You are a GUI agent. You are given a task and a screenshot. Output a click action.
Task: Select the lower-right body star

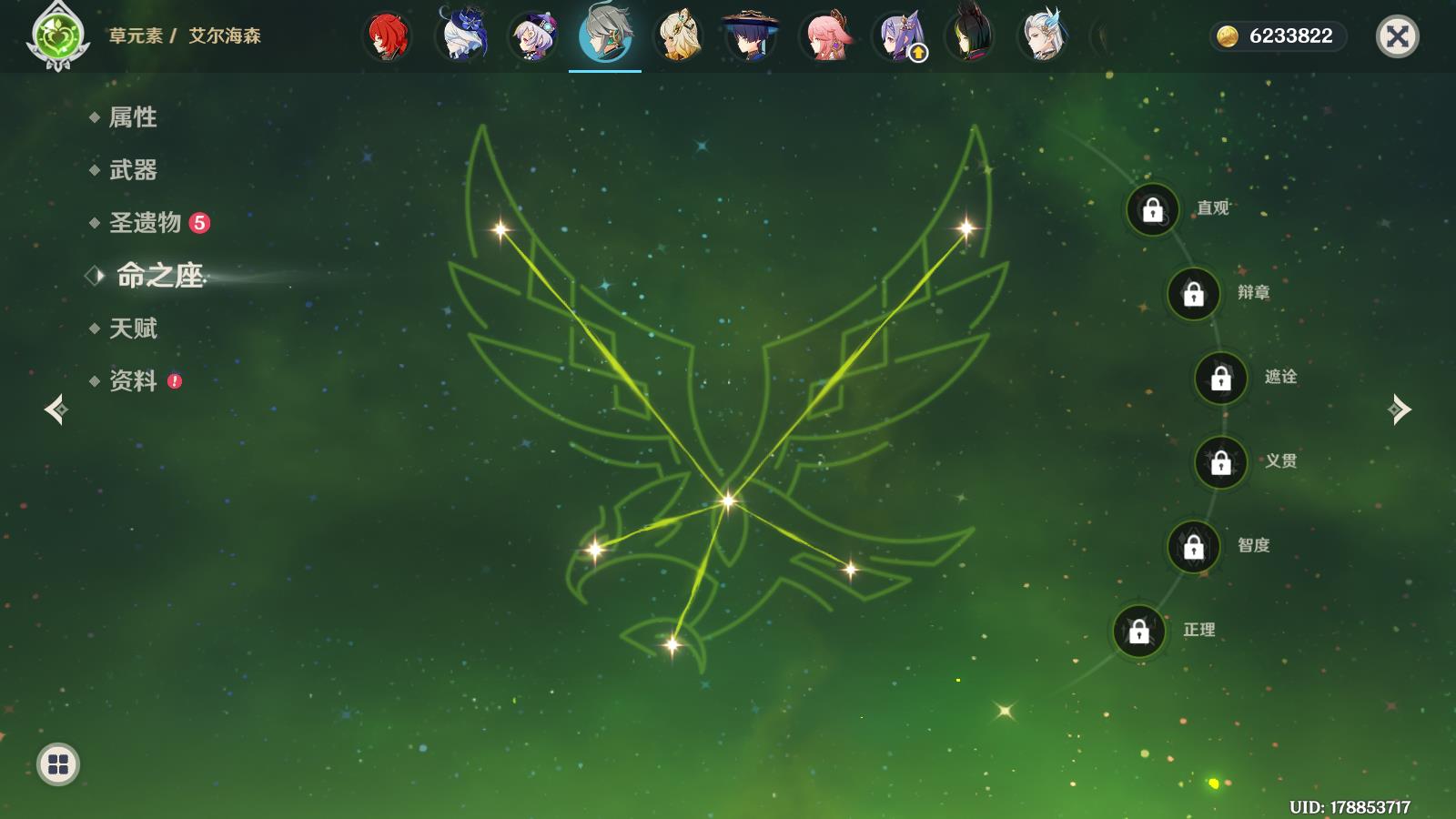[850, 571]
